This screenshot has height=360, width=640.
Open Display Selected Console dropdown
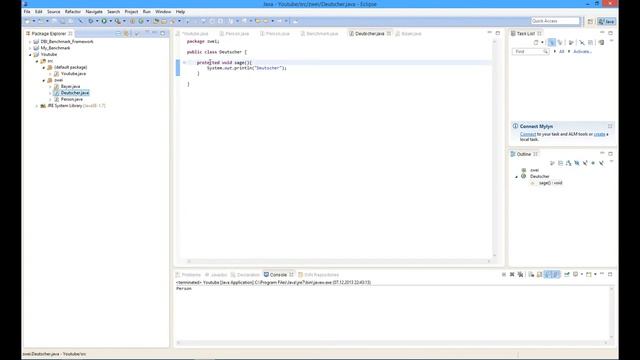coord(582,275)
